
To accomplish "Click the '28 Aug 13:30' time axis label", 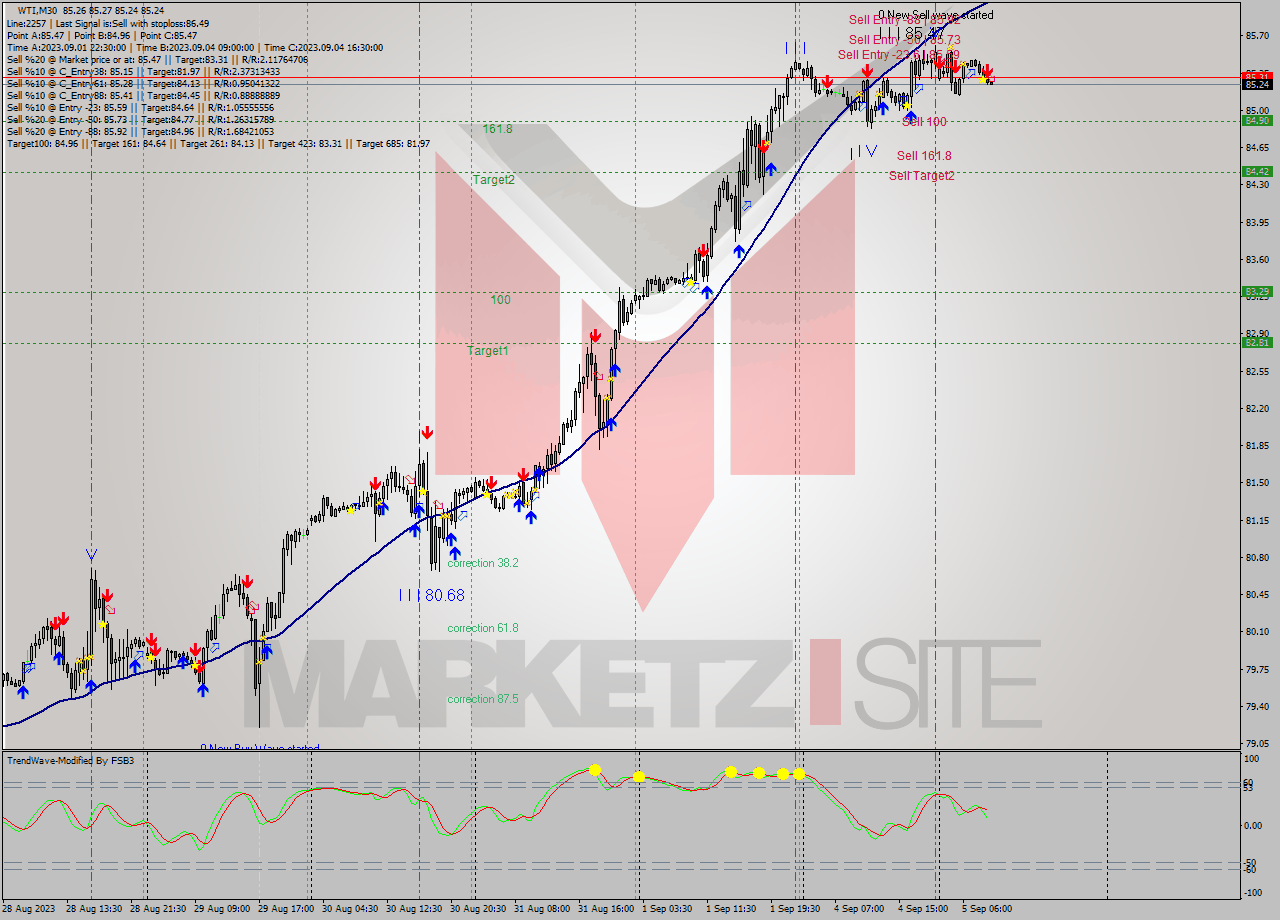I will tap(94, 909).
